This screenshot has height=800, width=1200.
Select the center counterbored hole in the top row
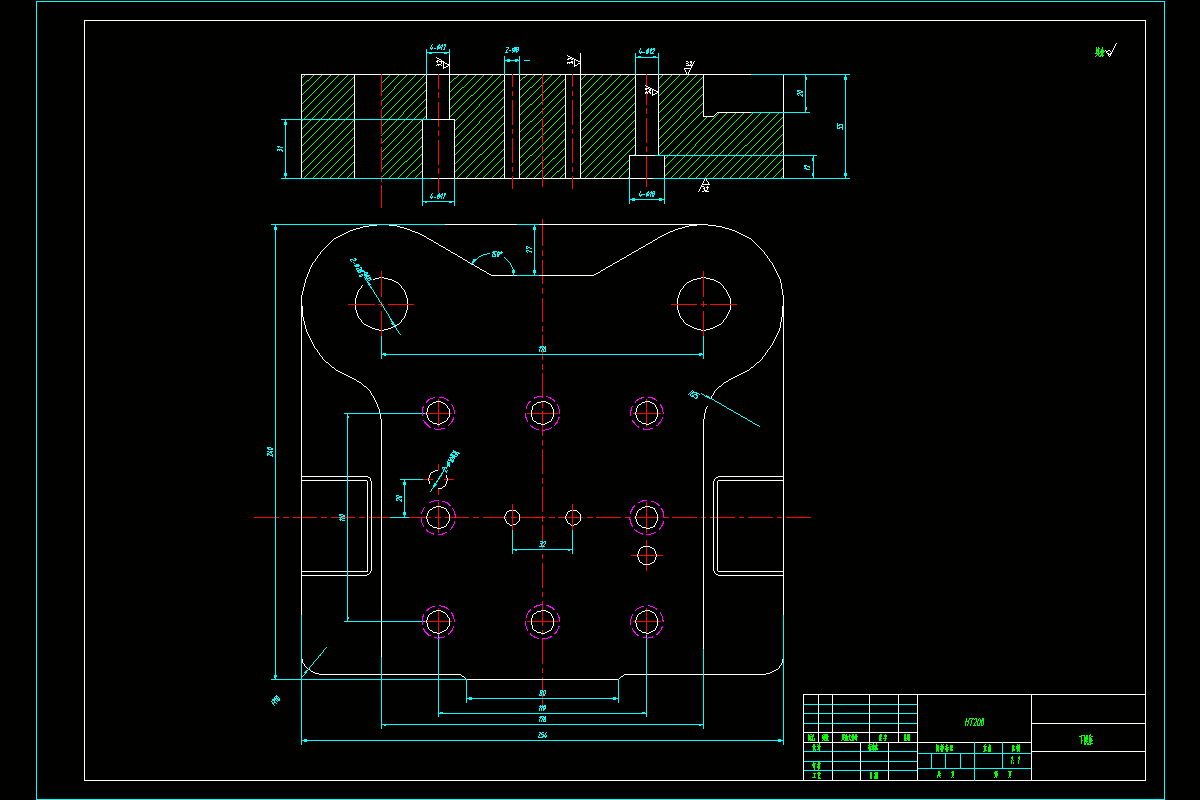coord(542,412)
